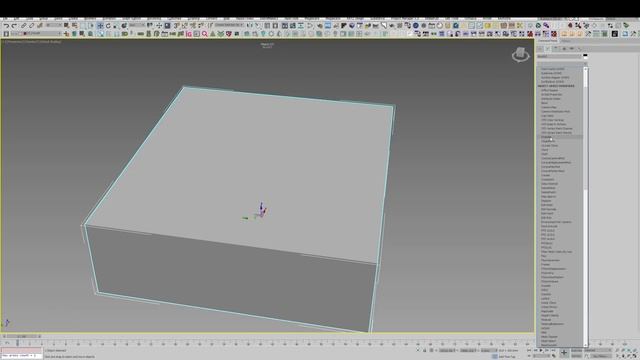Click the Maximize Viewport Toggle icon
The image size is (640, 360).
click(x=635, y=356)
